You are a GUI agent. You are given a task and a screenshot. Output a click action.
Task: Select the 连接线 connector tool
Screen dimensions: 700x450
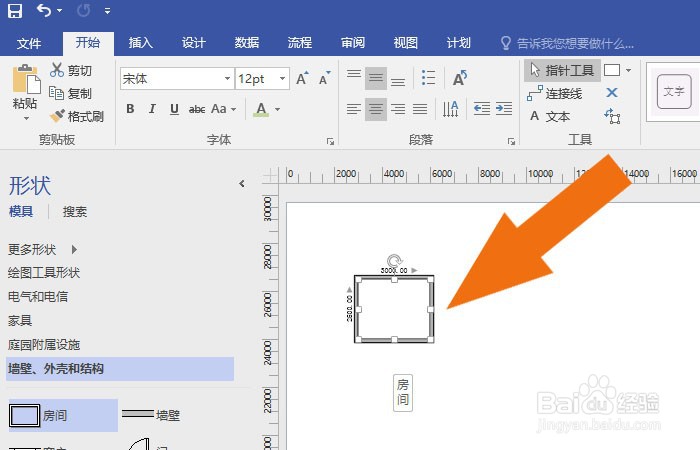[x=555, y=94]
